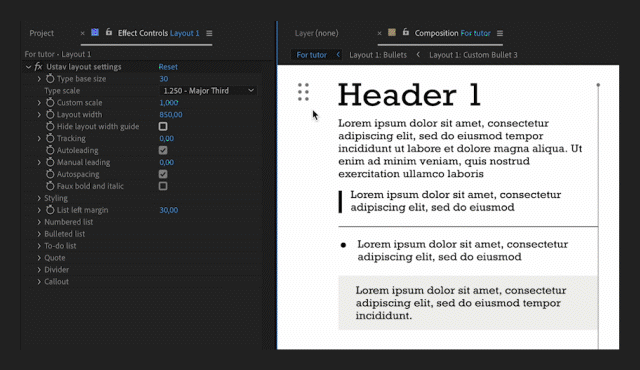
Task: Click the six-dot drag handle beside Header 1
Action: point(303,92)
